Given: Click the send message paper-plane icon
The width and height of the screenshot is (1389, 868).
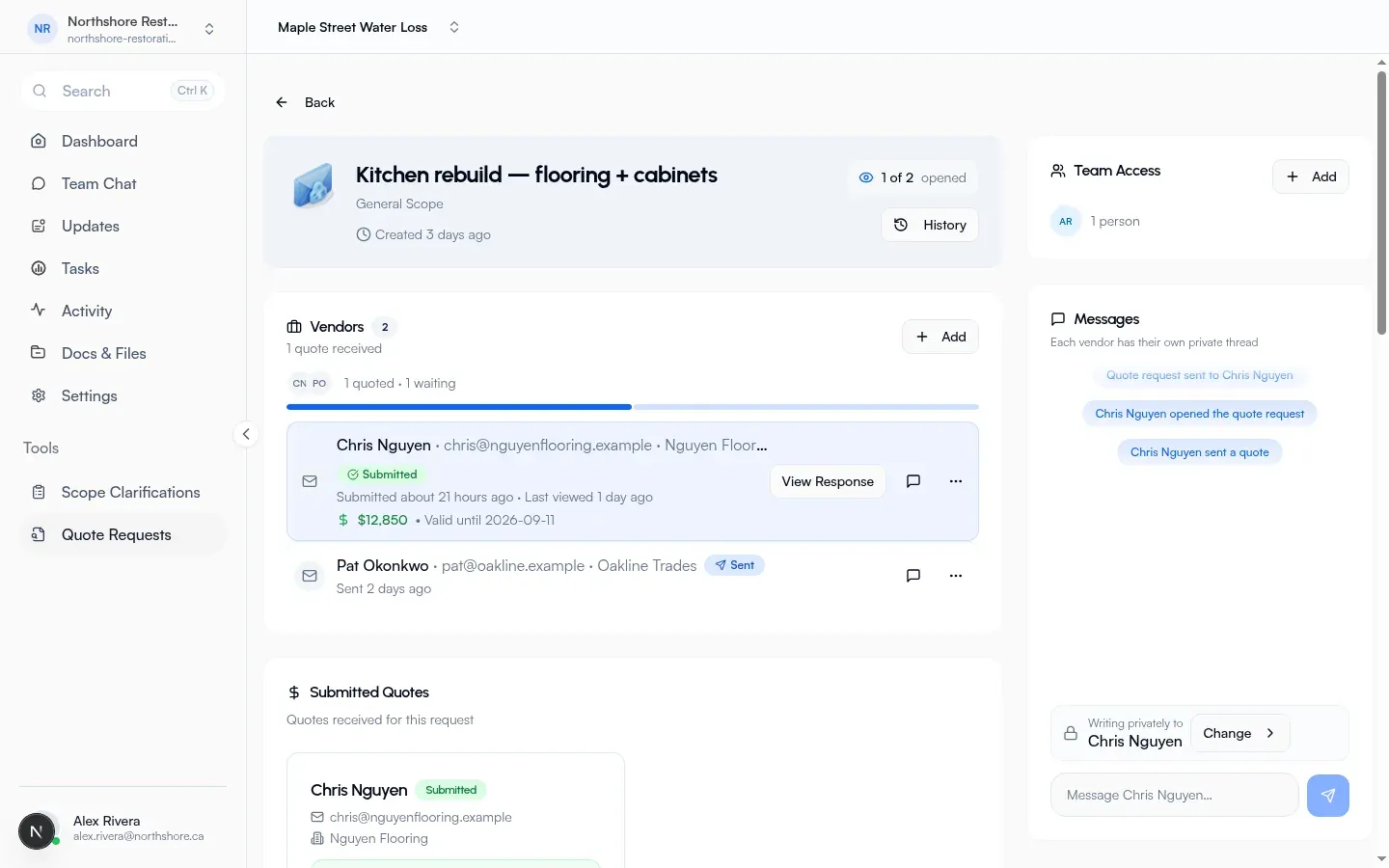Looking at the screenshot, I should point(1327,796).
